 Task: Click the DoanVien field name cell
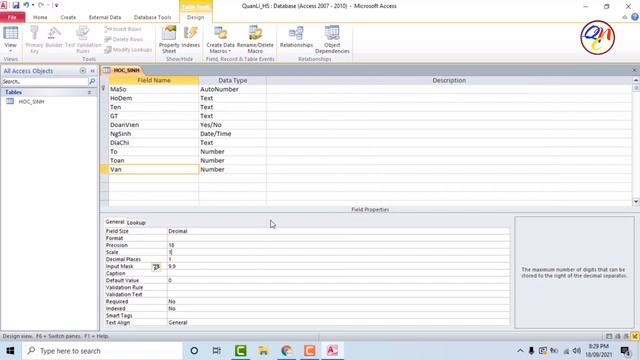(x=154, y=125)
